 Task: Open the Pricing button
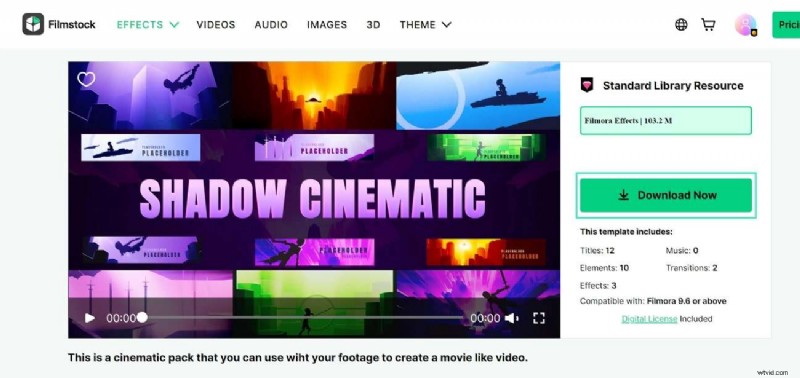coord(786,24)
